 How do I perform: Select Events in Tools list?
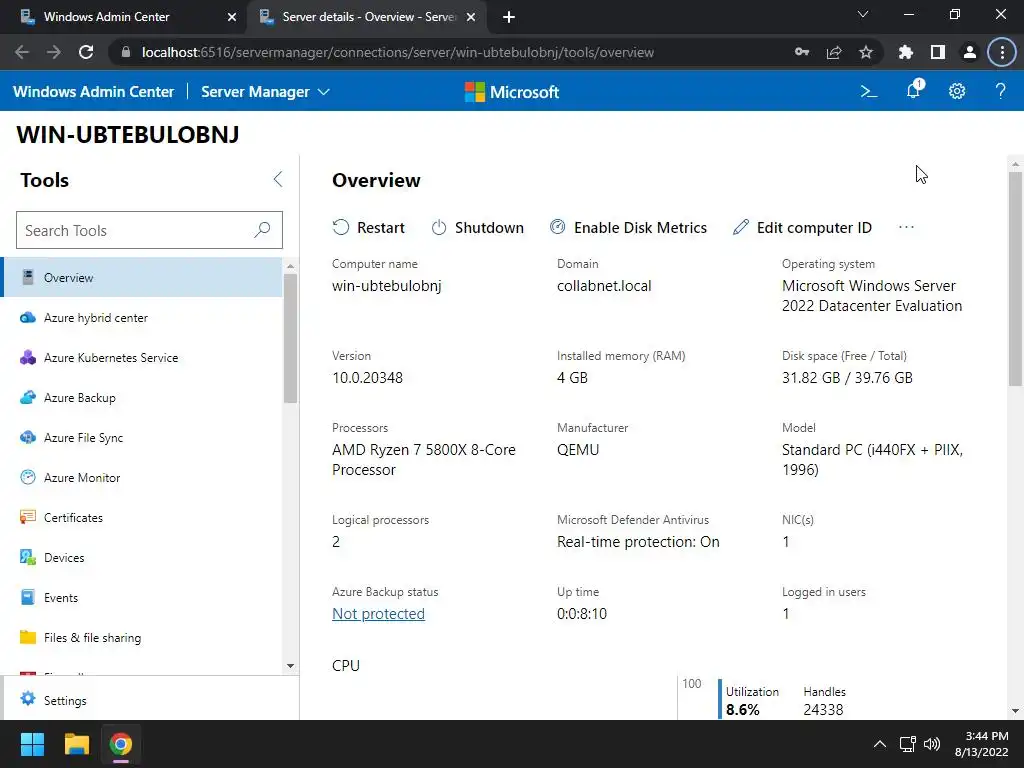click(142, 598)
